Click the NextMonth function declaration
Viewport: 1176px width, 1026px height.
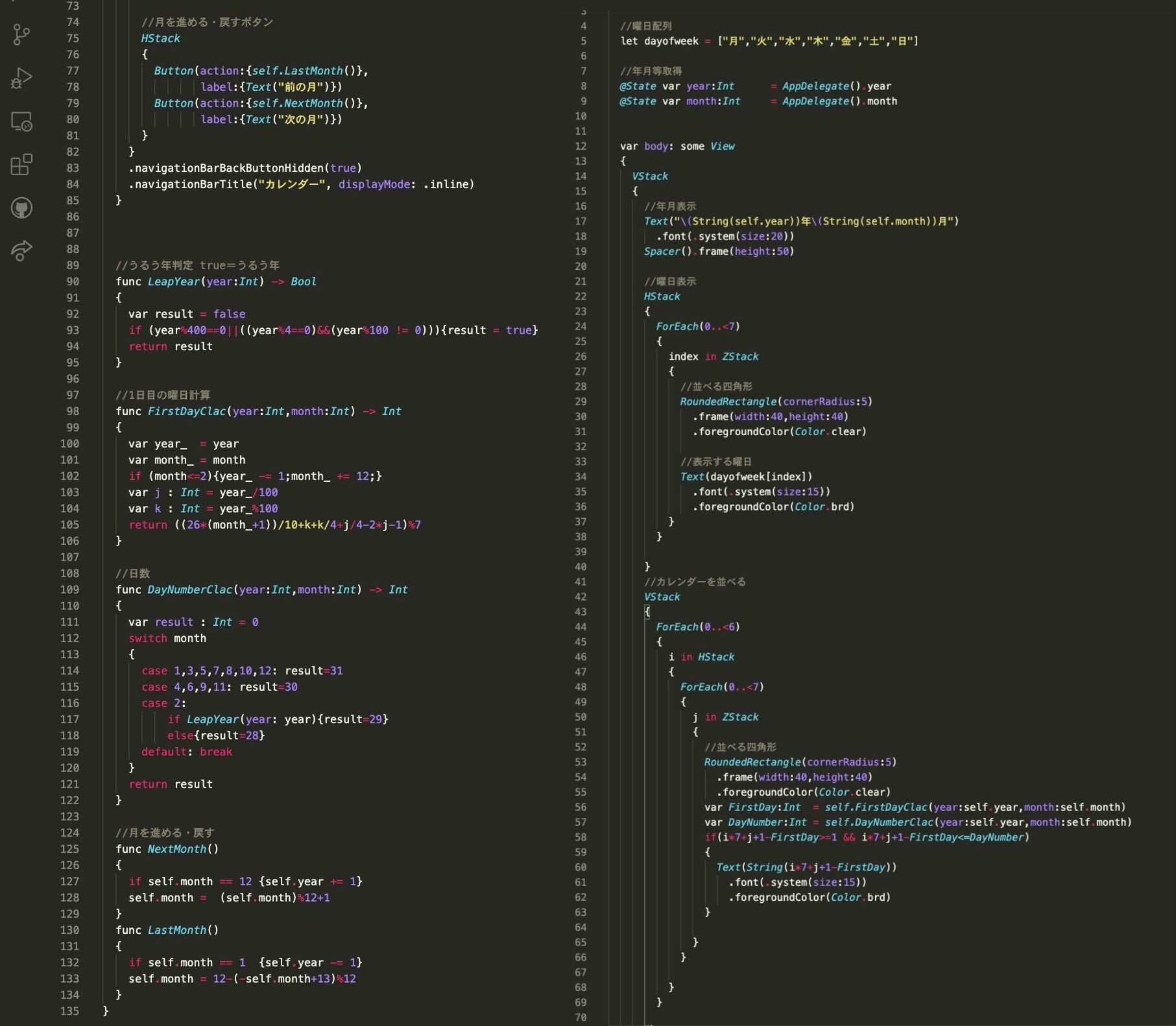(176, 849)
